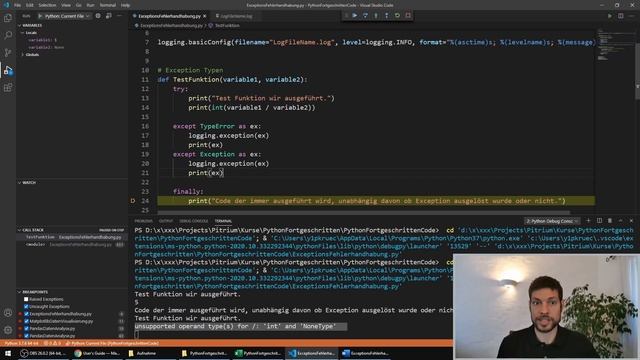This screenshot has width=640, height=360.
Task: Close the terminal panel
Action: coord(631,221)
